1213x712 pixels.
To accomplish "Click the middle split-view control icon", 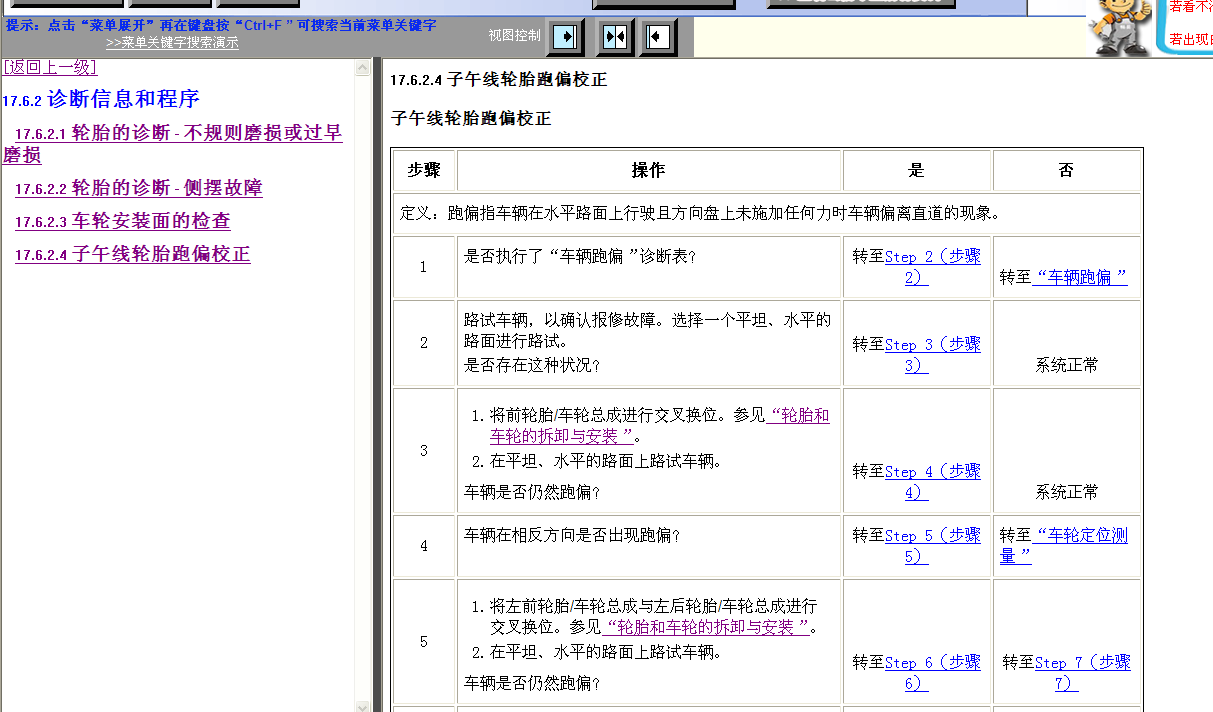I will tap(615, 37).
